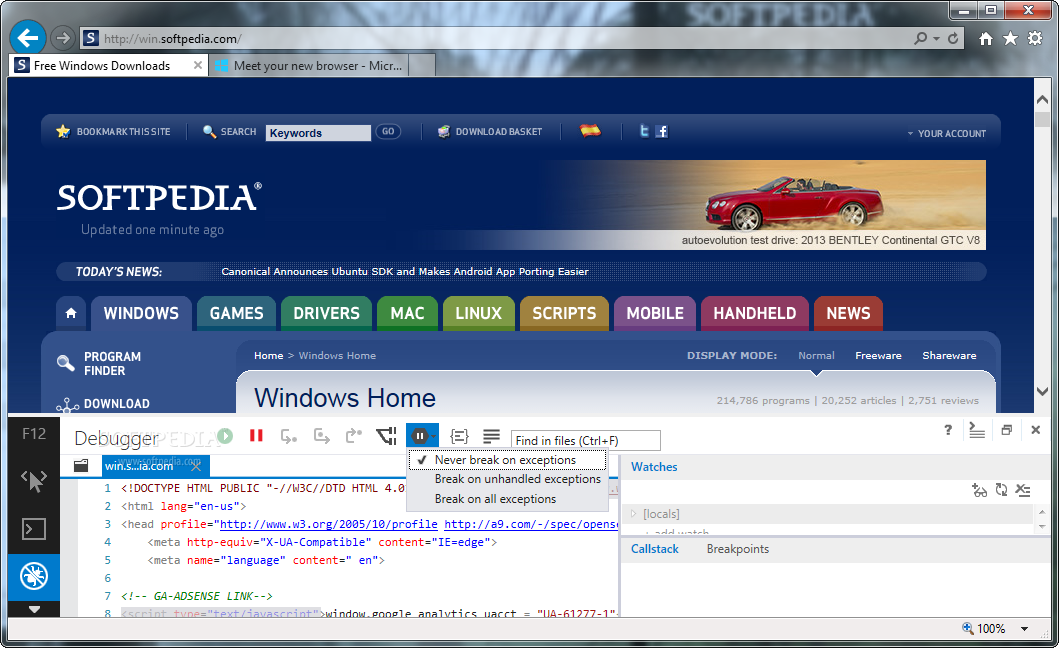Click the GO search button
Screen dimensions: 1059x648
pyautogui.click(x=388, y=132)
